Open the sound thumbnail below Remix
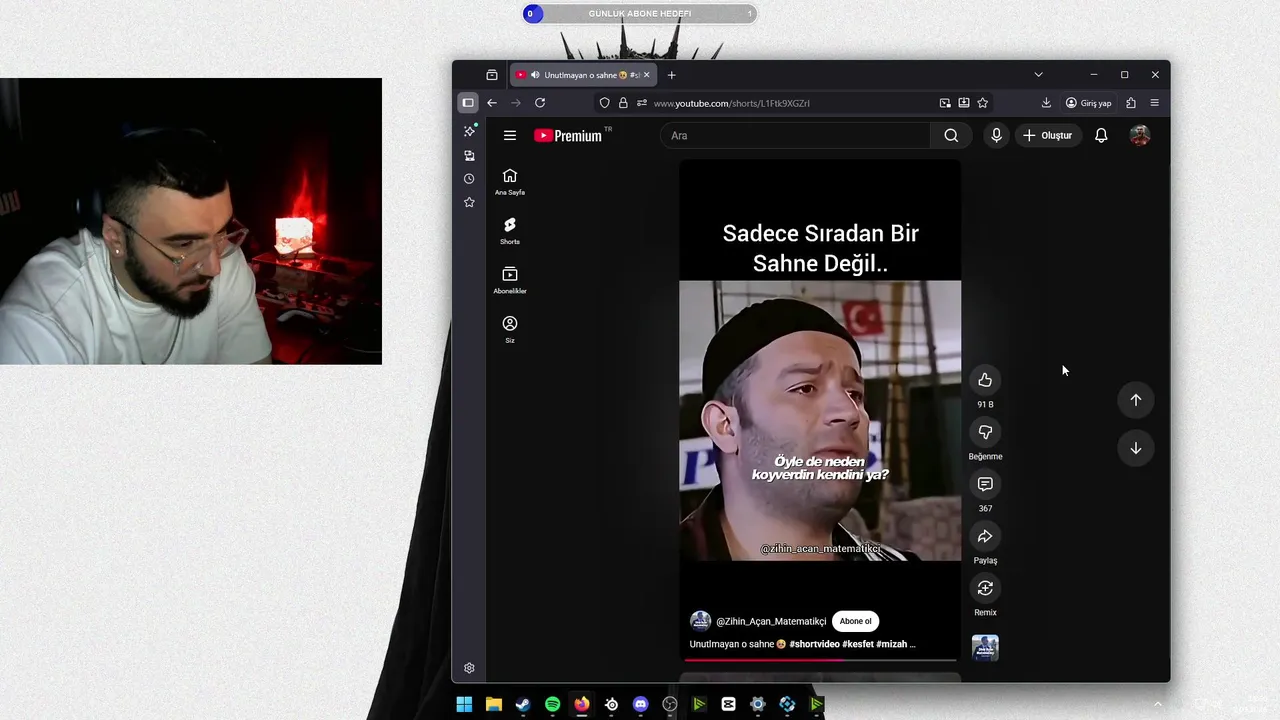The width and height of the screenshot is (1280, 720). 985,648
